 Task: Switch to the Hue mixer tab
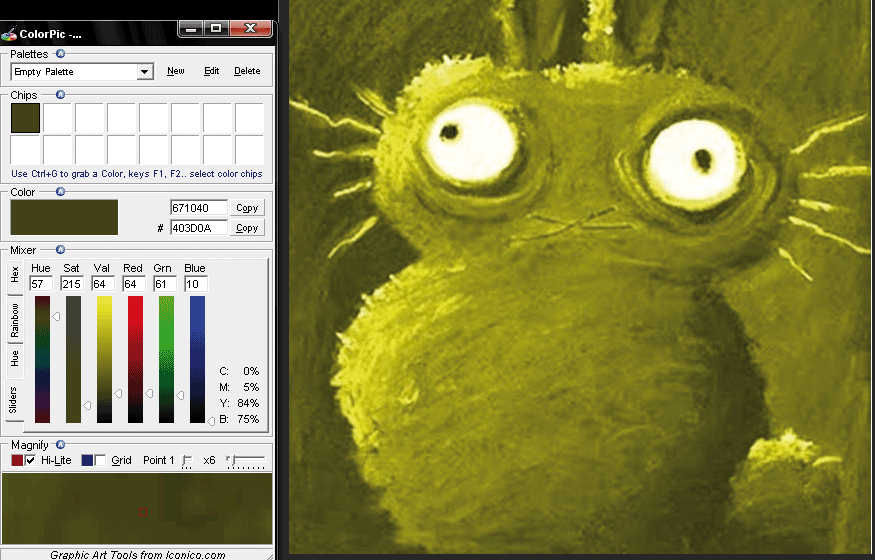click(15, 358)
